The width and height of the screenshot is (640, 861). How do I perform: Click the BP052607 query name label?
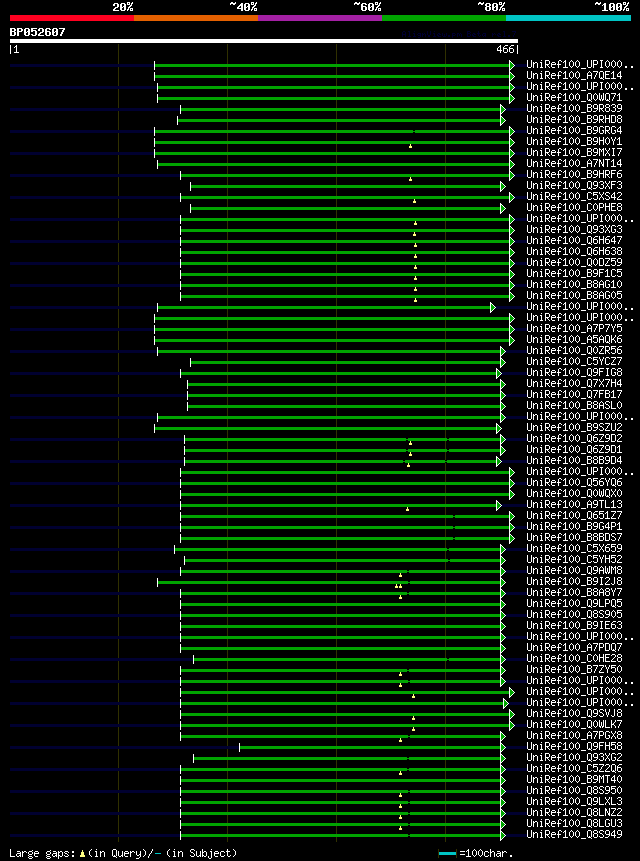pyautogui.click(x=37, y=32)
